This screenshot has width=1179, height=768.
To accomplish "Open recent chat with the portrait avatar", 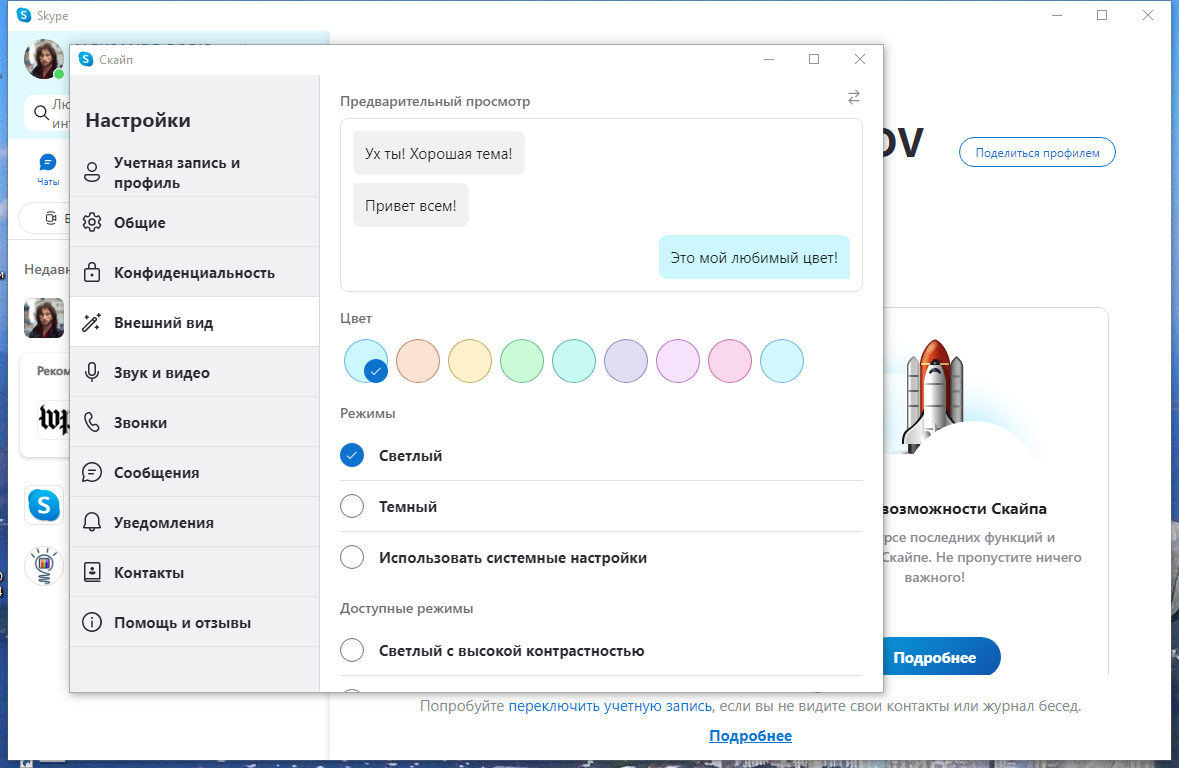I will tap(44, 317).
